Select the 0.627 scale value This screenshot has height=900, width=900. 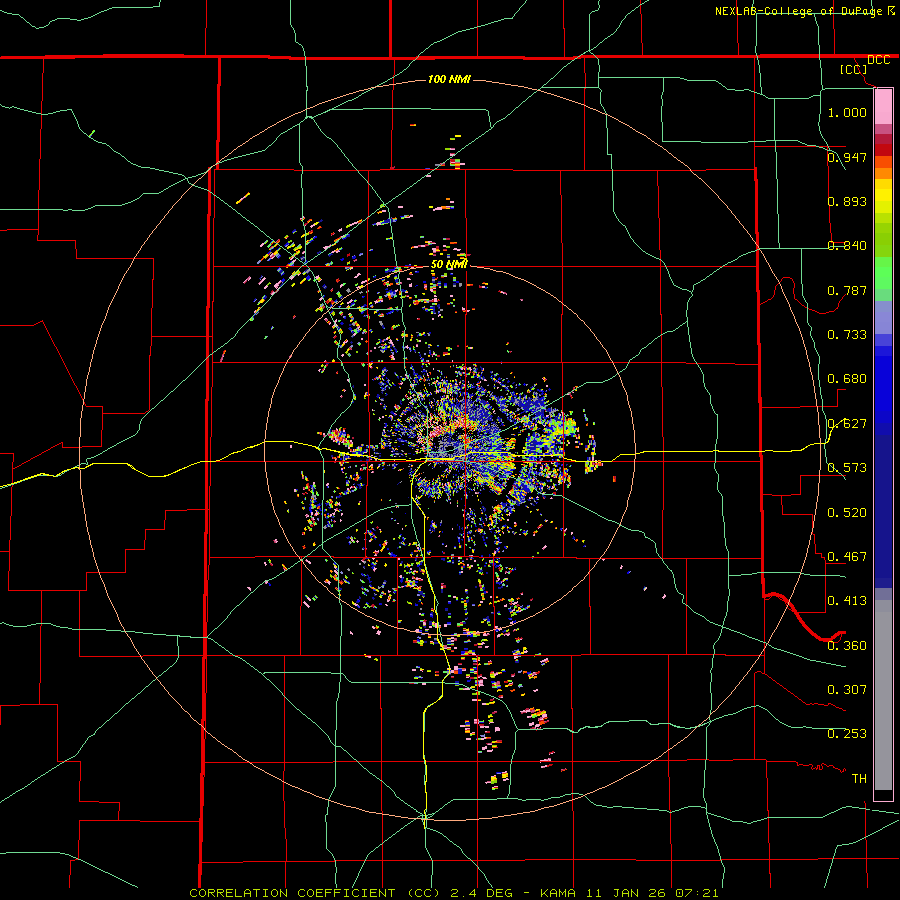(x=847, y=424)
